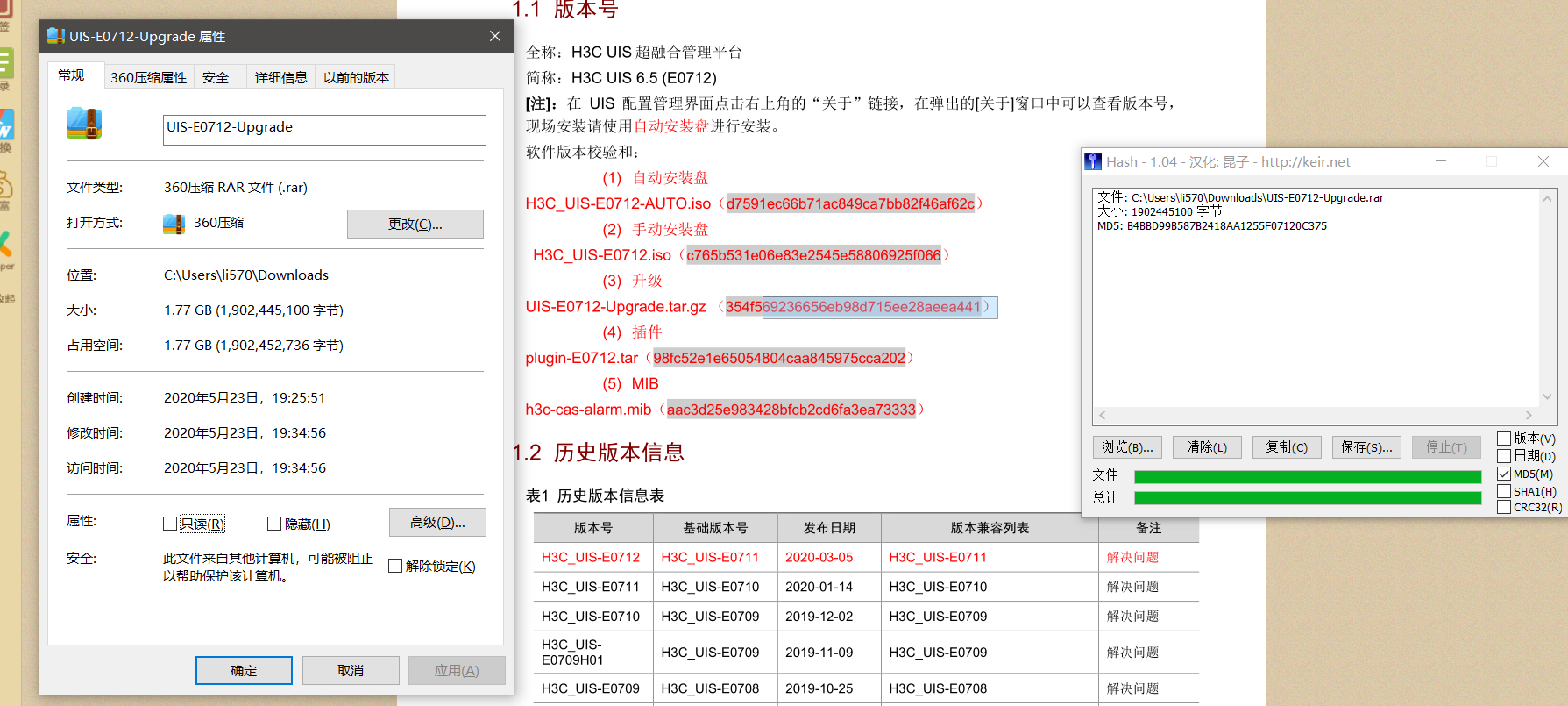The image size is (1568, 706).
Task: Open the 以前的版本 tab
Action: pyautogui.click(x=356, y=77)
